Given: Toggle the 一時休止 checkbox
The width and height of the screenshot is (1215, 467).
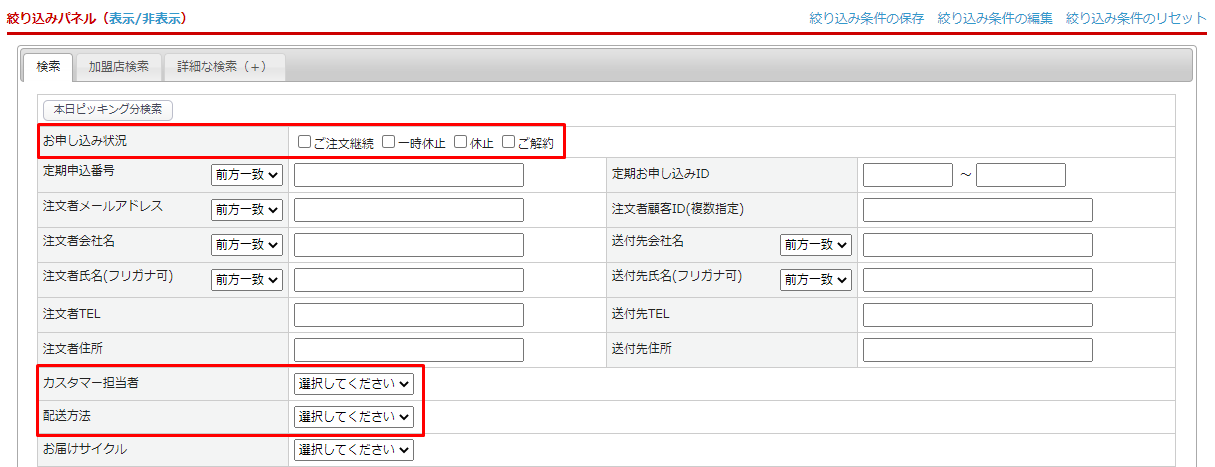Looking at the screenshot, I should tap(389, 142).
